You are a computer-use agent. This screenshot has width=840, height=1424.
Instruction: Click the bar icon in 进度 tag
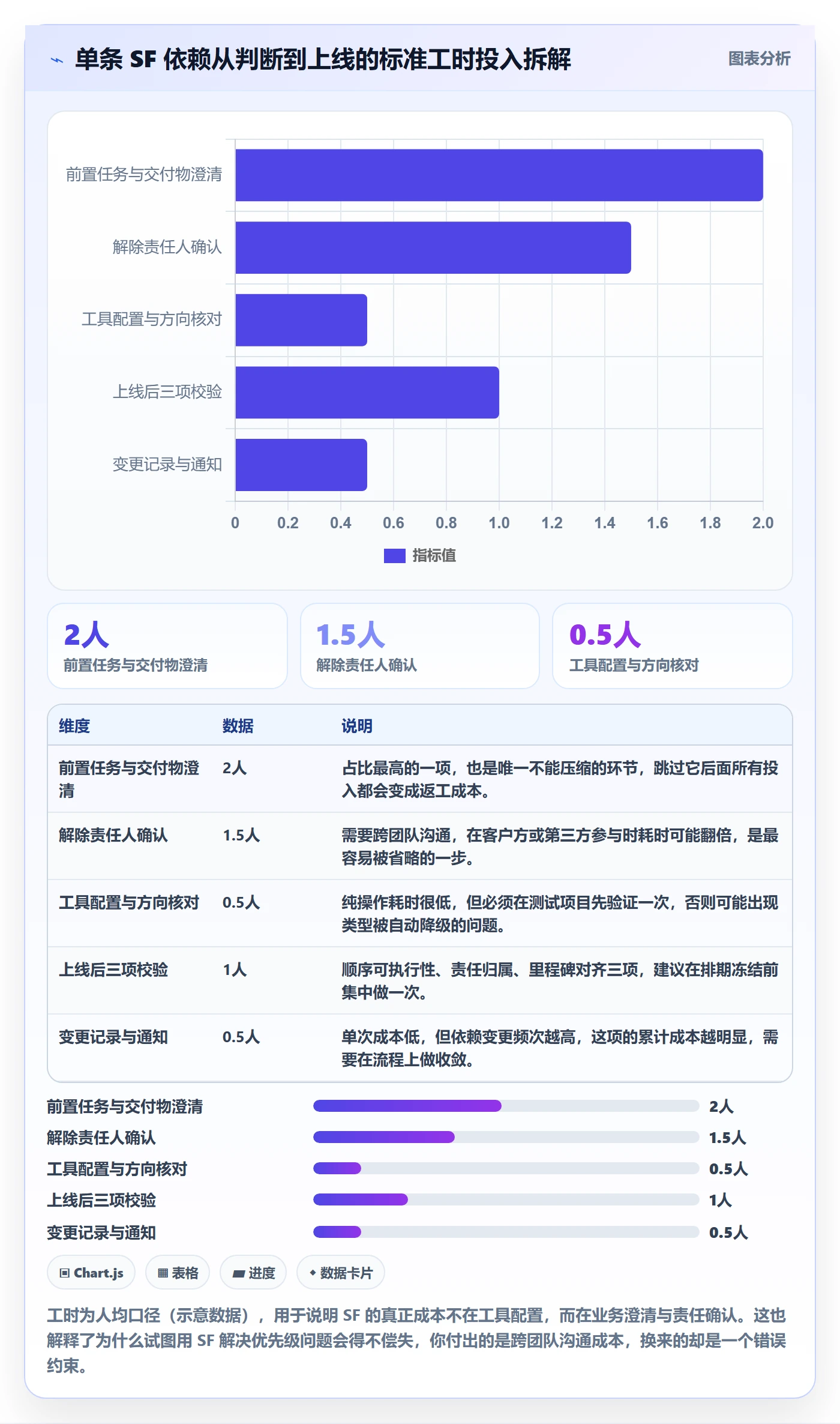(x=238, y=1274)
